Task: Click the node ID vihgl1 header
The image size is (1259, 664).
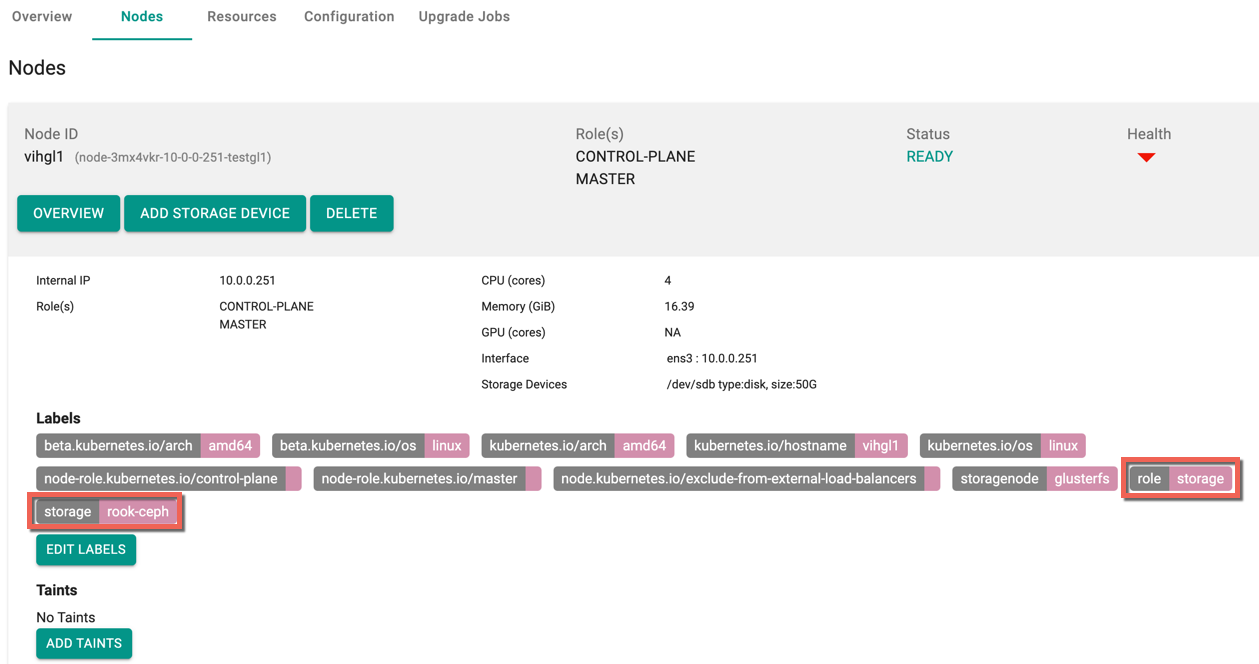Action: pos(44,157)
